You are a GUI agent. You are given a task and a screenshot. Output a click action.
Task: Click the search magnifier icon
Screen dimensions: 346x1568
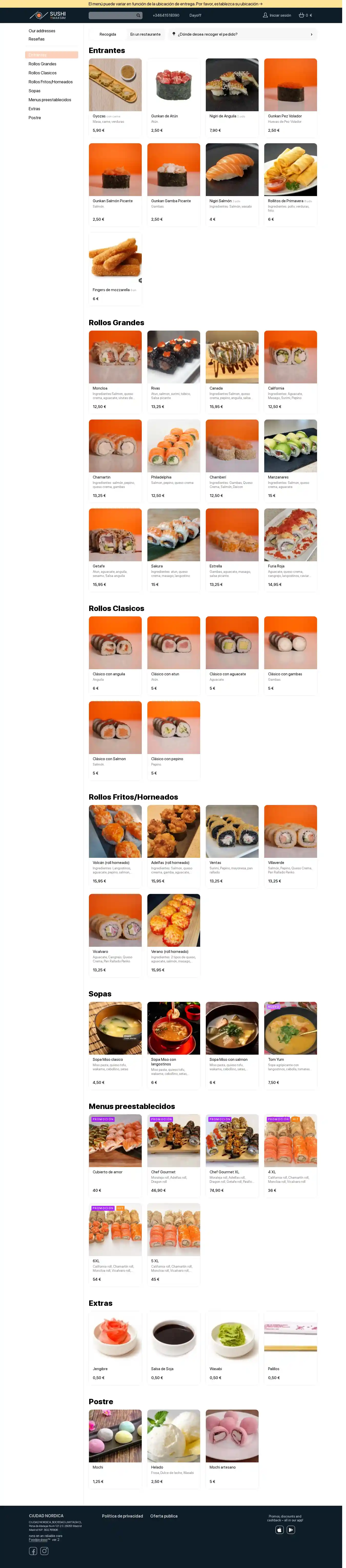point(138,15)
